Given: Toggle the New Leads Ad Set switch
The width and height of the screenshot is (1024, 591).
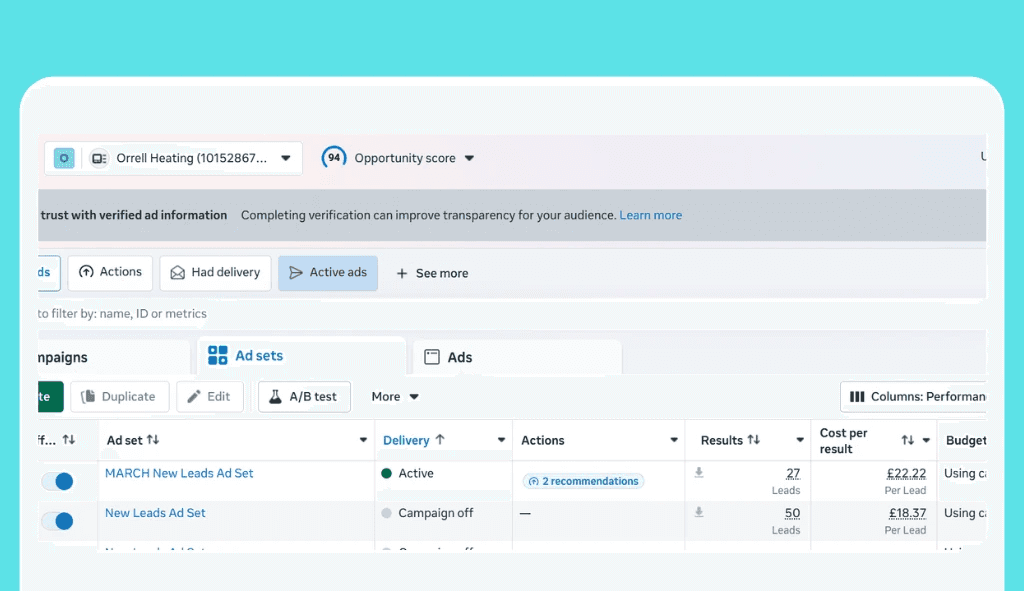Looking at the screenshot, I should [57, 521].
